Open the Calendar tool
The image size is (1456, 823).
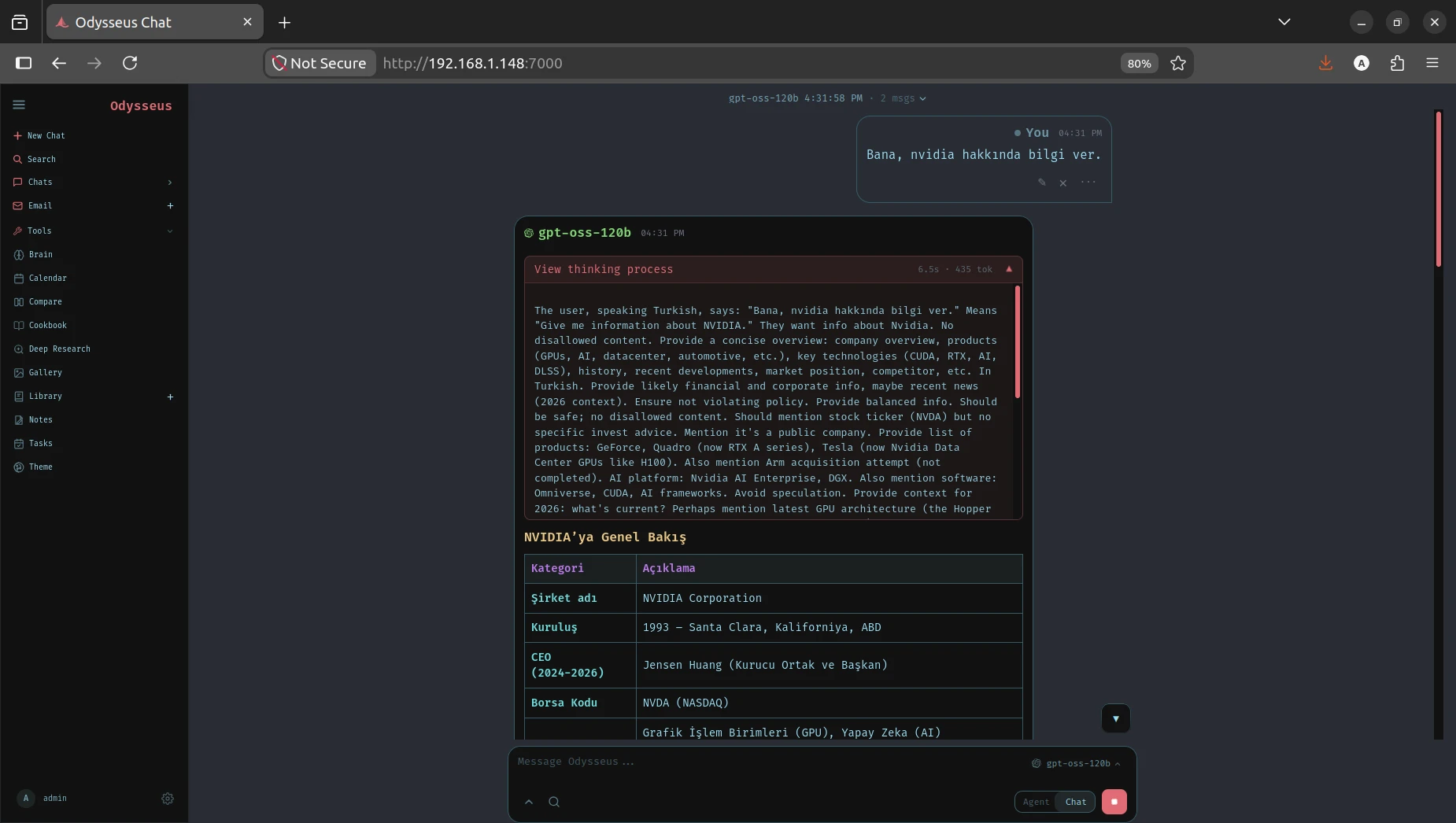[x=40, y=278]
